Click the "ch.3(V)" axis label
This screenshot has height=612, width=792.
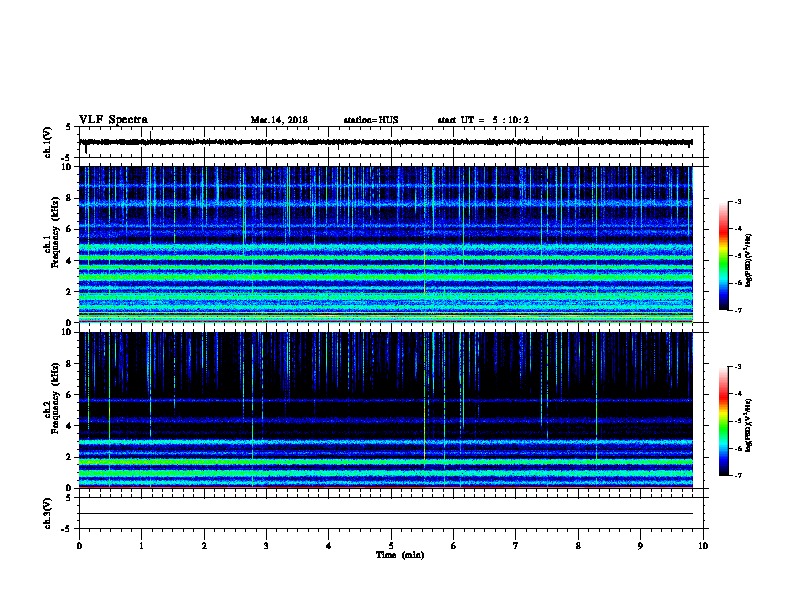point(47,513)
